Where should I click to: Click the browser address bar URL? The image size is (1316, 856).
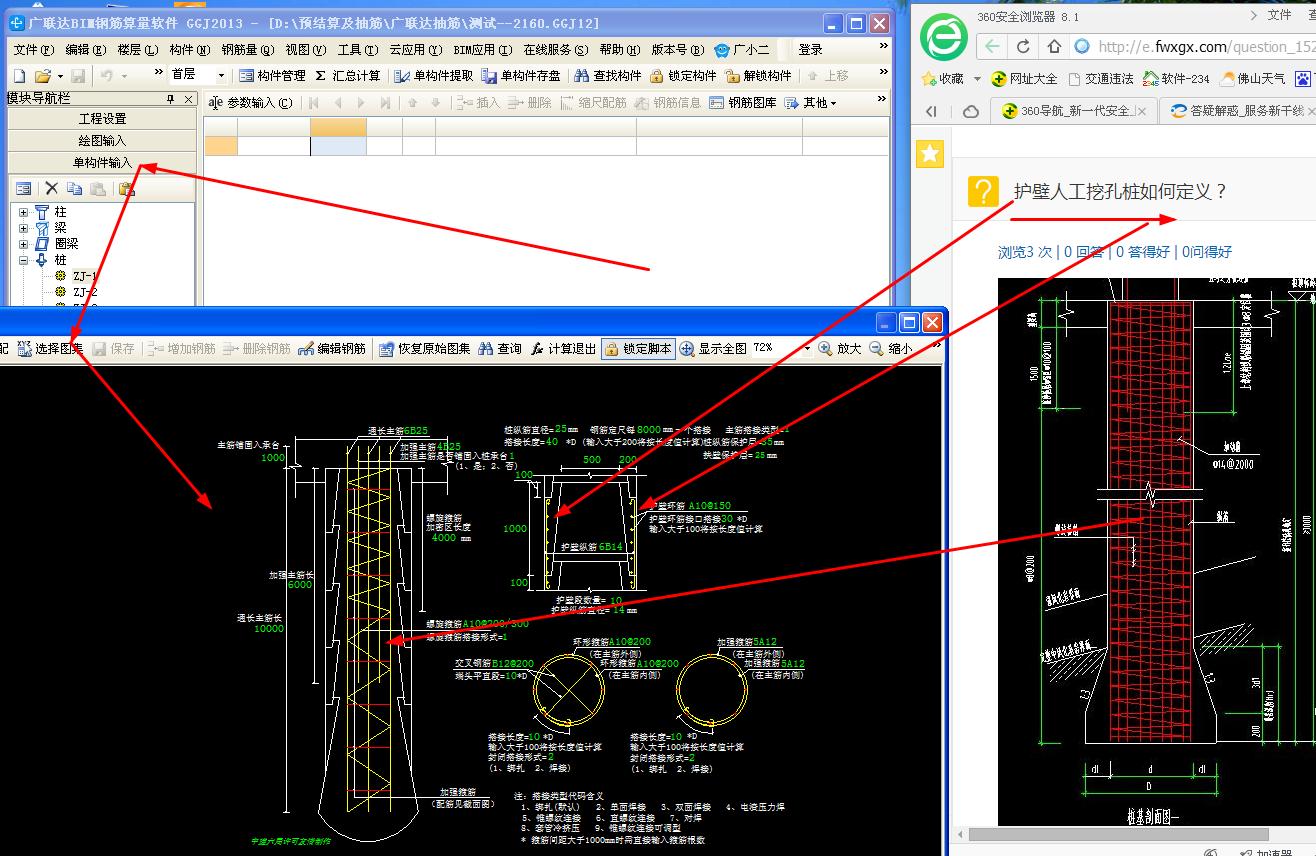click(1205, 46)
